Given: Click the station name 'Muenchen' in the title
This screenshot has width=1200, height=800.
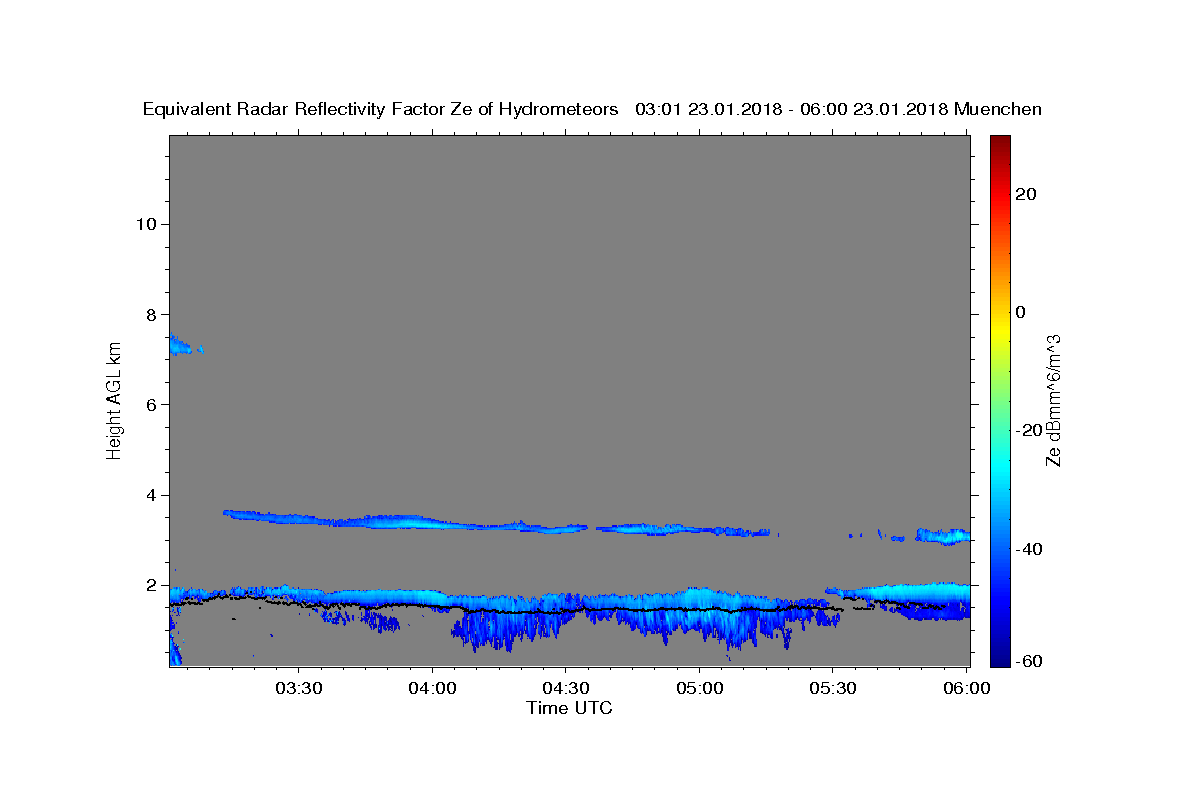Looking at the screenshot, I should tap(998, 109).
